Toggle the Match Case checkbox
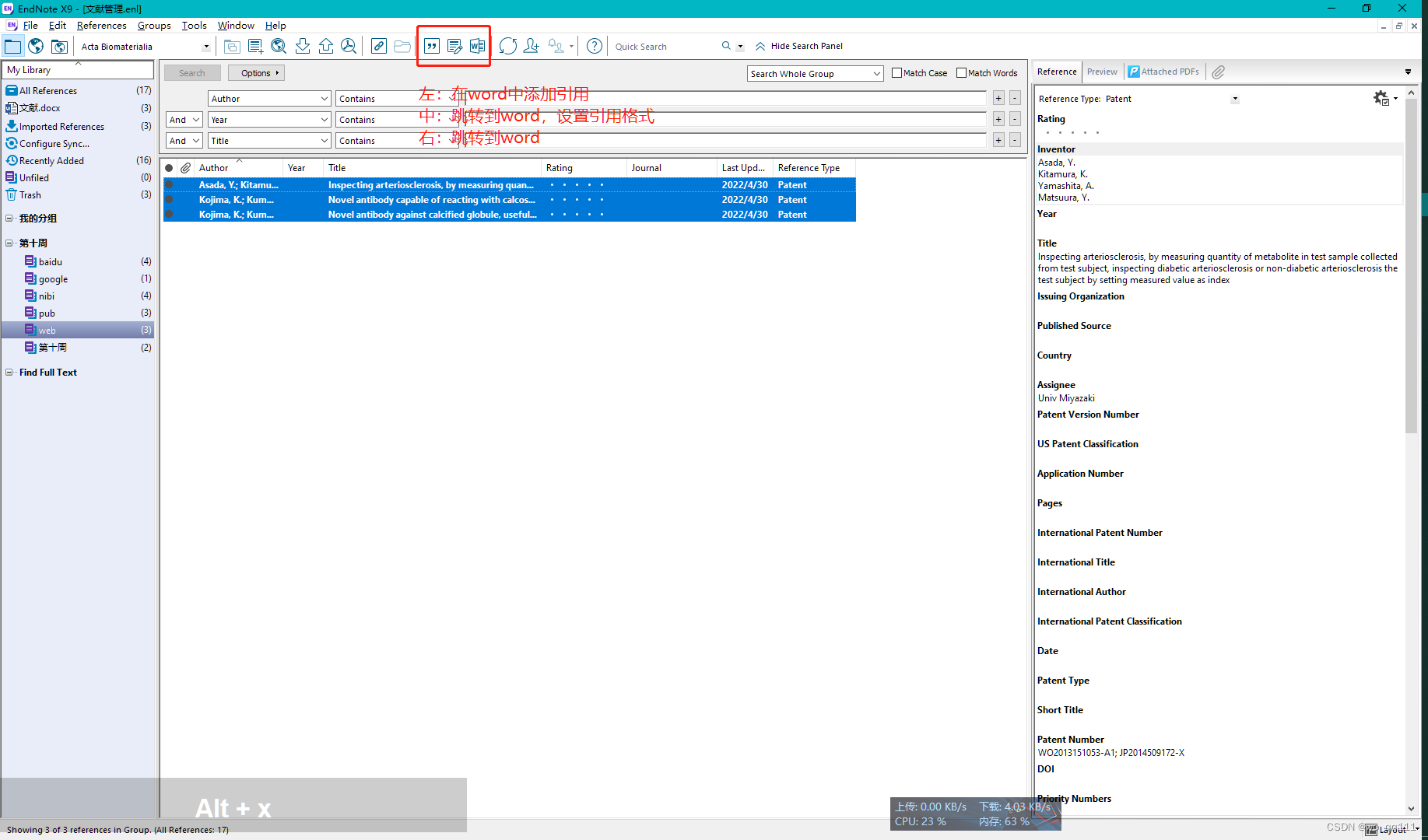Screen dimensions: 1428x840 click(896, 72)
